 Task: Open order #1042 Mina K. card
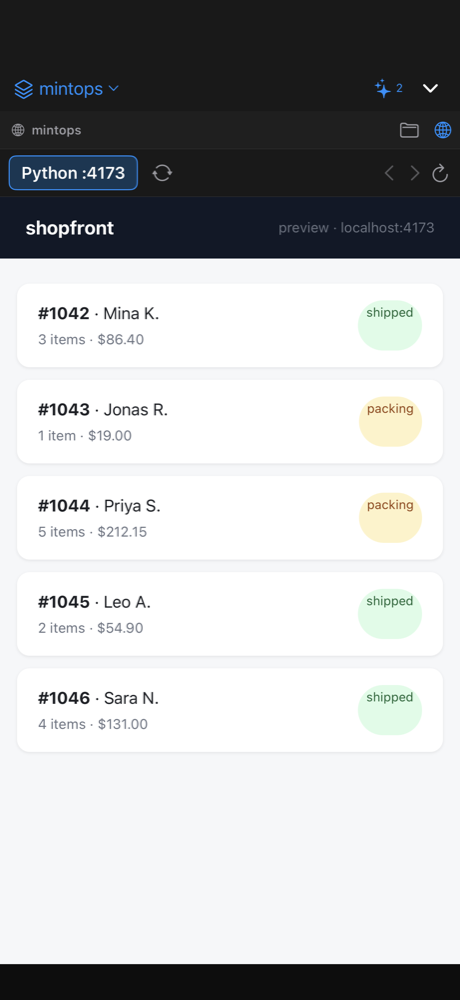pos(230,325)
